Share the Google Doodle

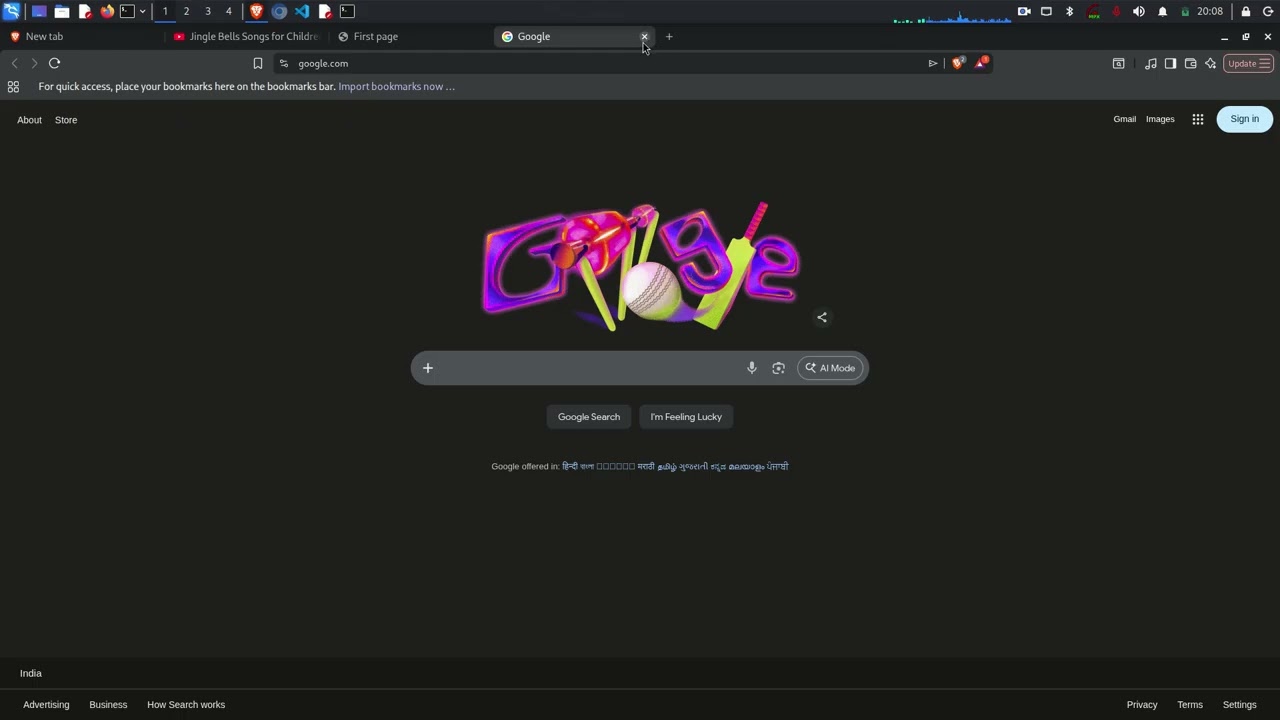point(822,318)
